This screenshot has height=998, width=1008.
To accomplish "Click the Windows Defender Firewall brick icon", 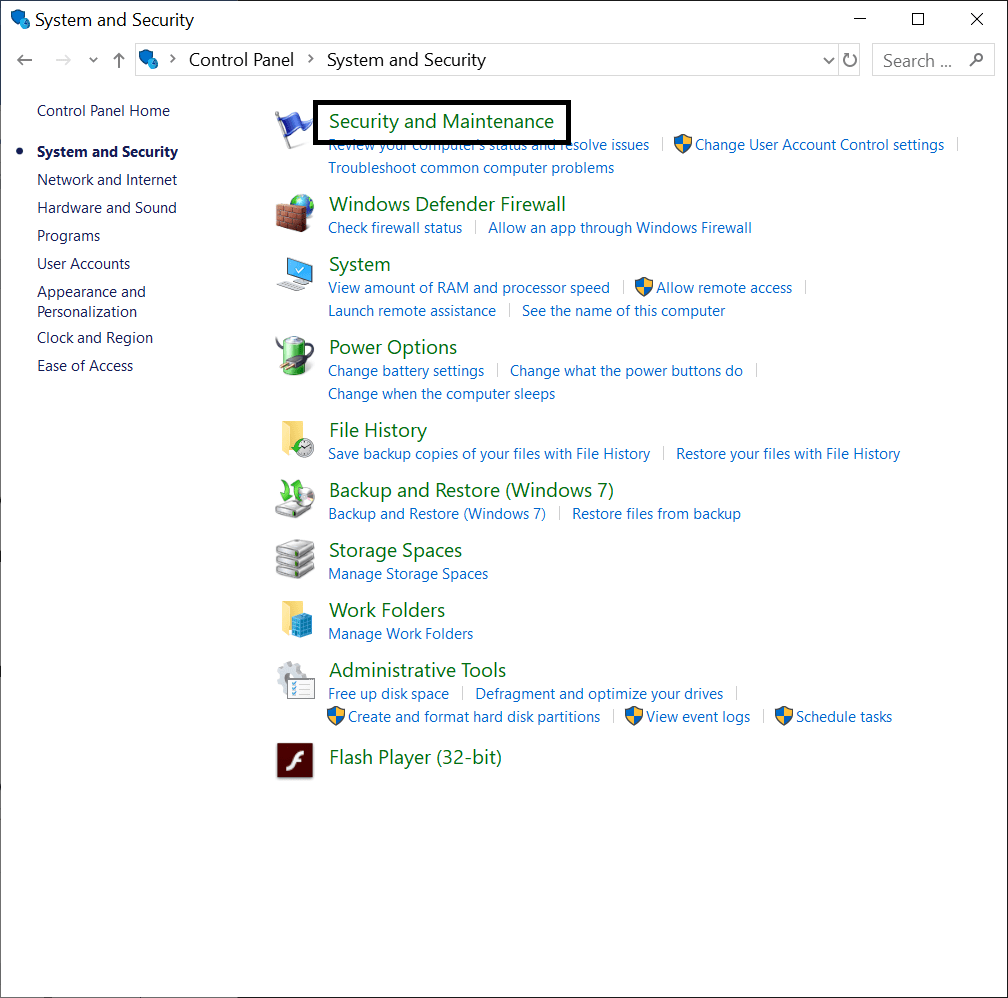I will coord(294,212).
